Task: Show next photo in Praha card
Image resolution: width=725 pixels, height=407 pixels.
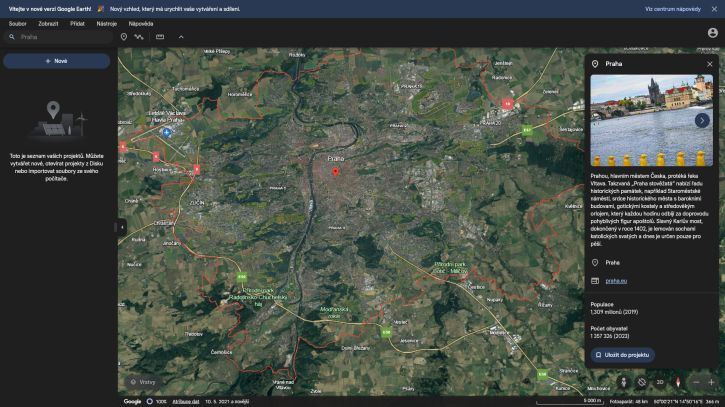Action: click(x=702, y=120)
